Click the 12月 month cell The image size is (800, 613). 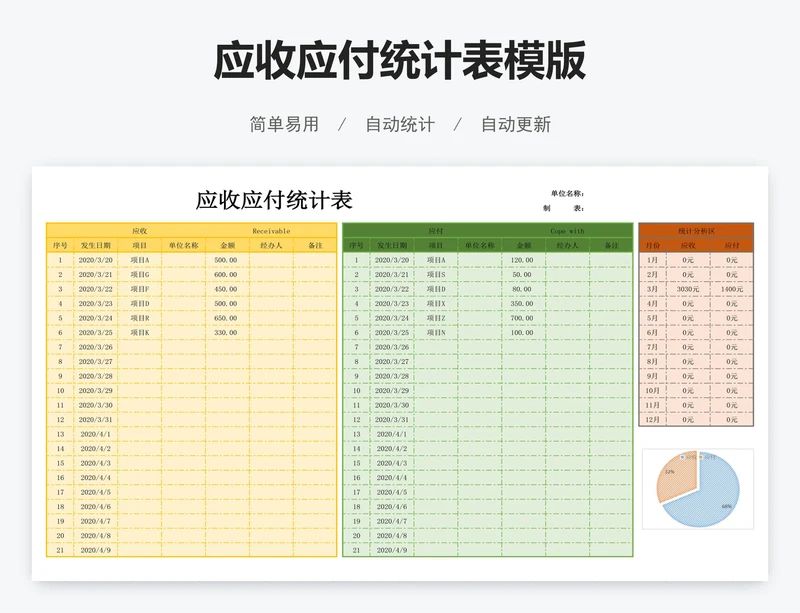pos(653,420)
